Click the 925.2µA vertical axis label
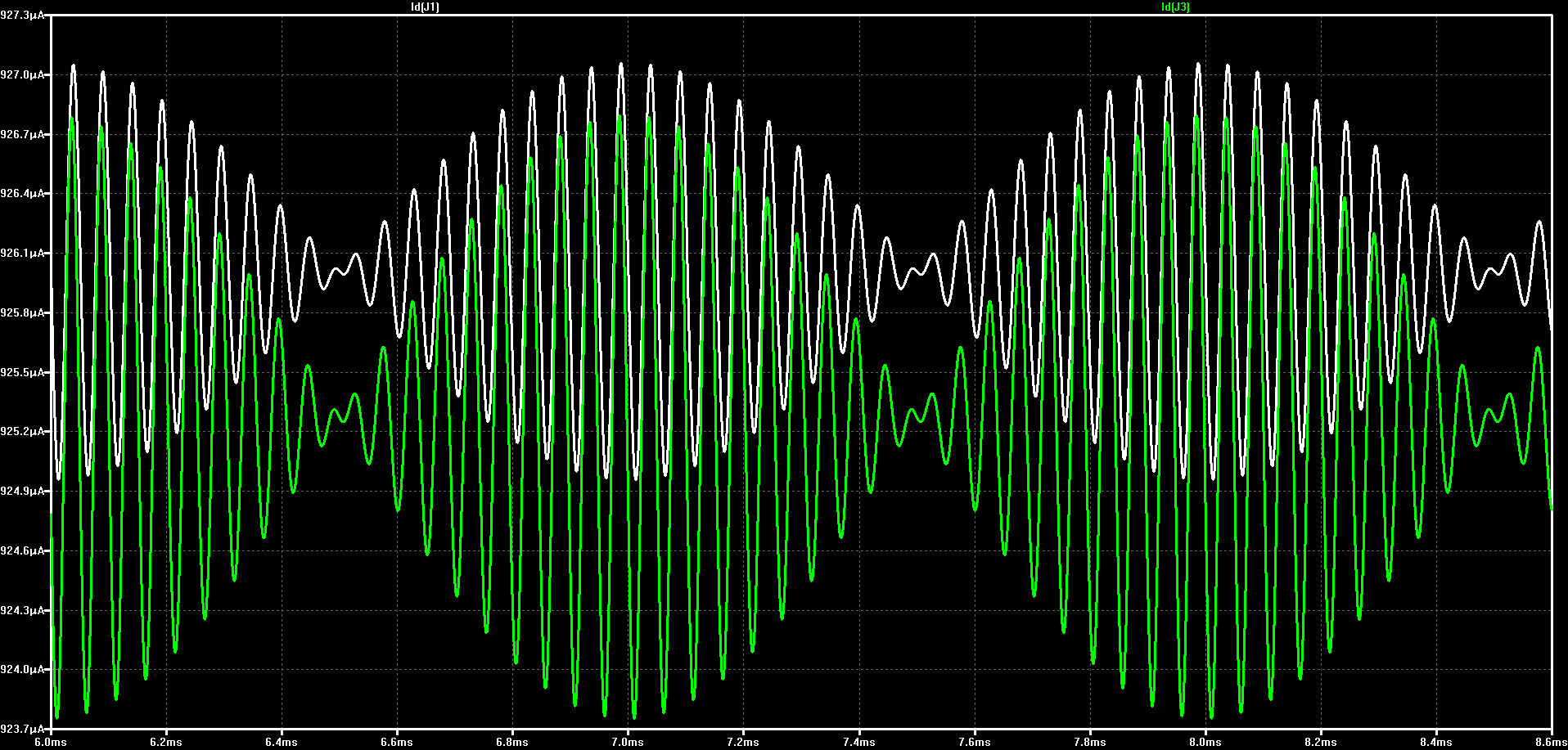Viewport: 1568px width, 750px height. (x=22, y=432)
